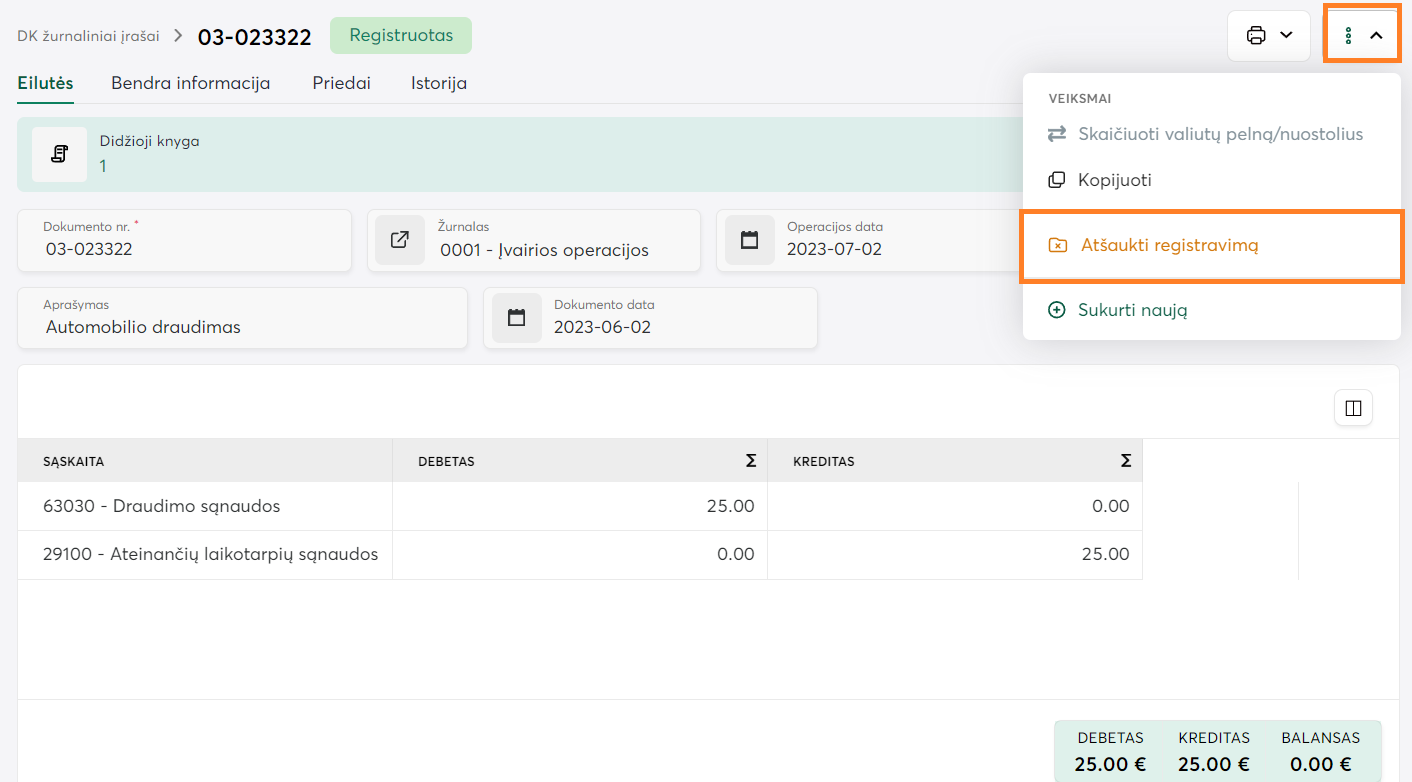Viewport: 1412px width, 782px height.
Task: Click the sum icon in Kreditas header
Action: 1125,461
